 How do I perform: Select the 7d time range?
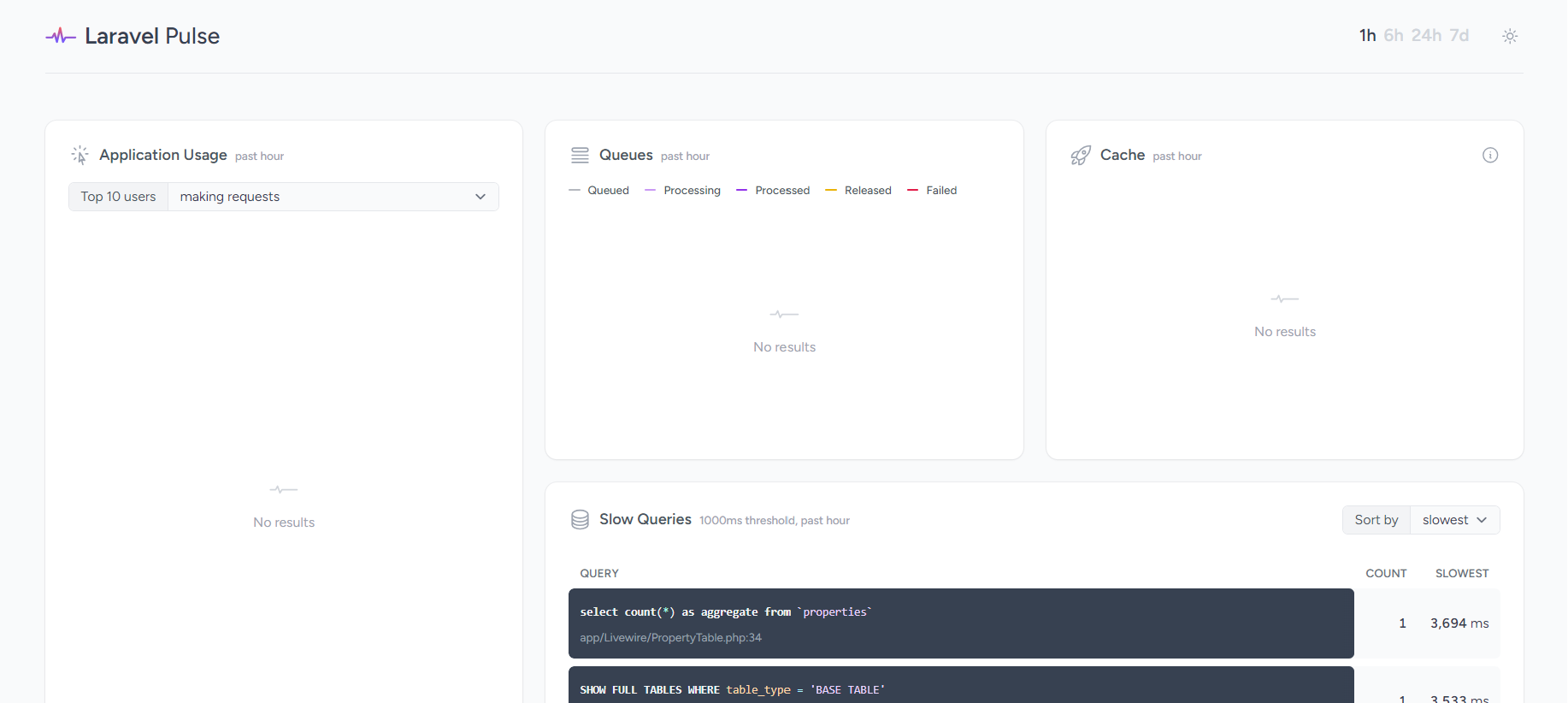pos(1459,35)
